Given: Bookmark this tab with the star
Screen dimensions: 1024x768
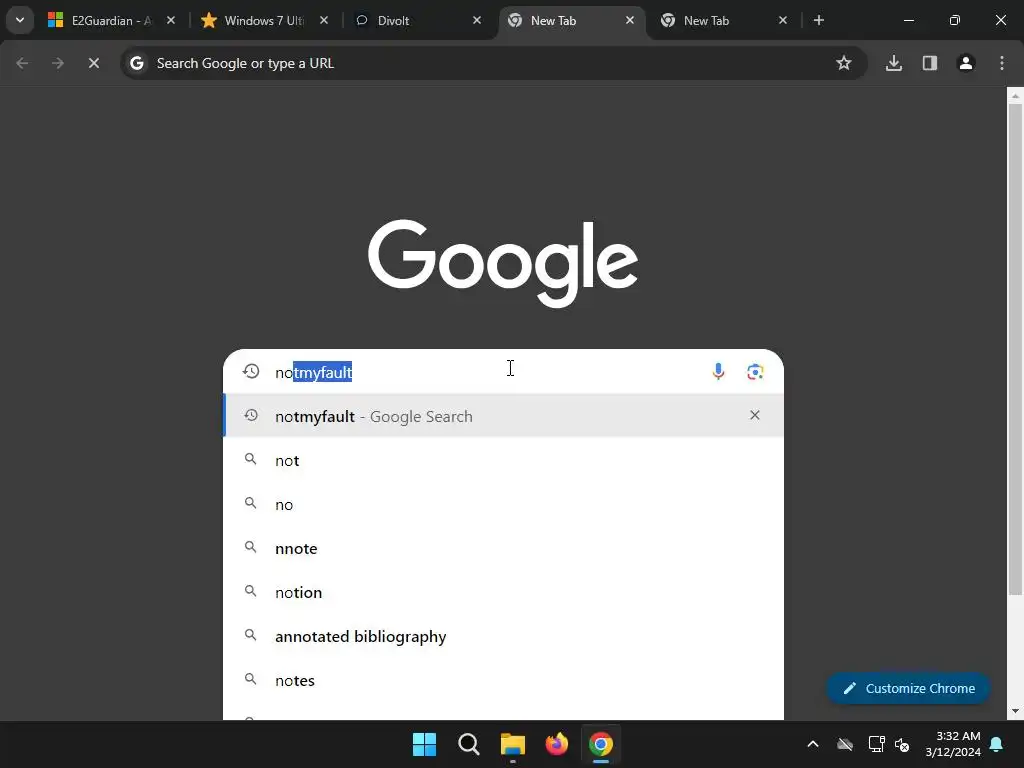Looking at the screenshot, I should (x=844, y=63).
